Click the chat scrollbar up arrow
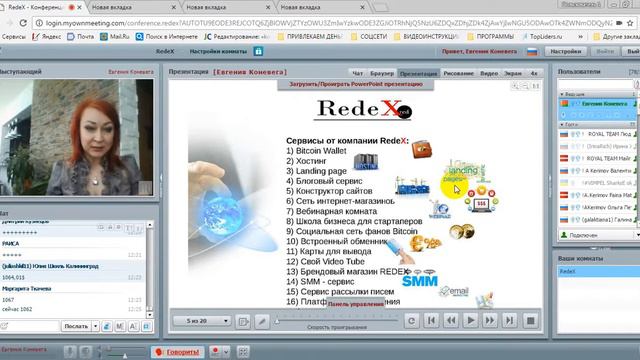The height and width of the screenshot is (360, 640). [x=150, y=225]
